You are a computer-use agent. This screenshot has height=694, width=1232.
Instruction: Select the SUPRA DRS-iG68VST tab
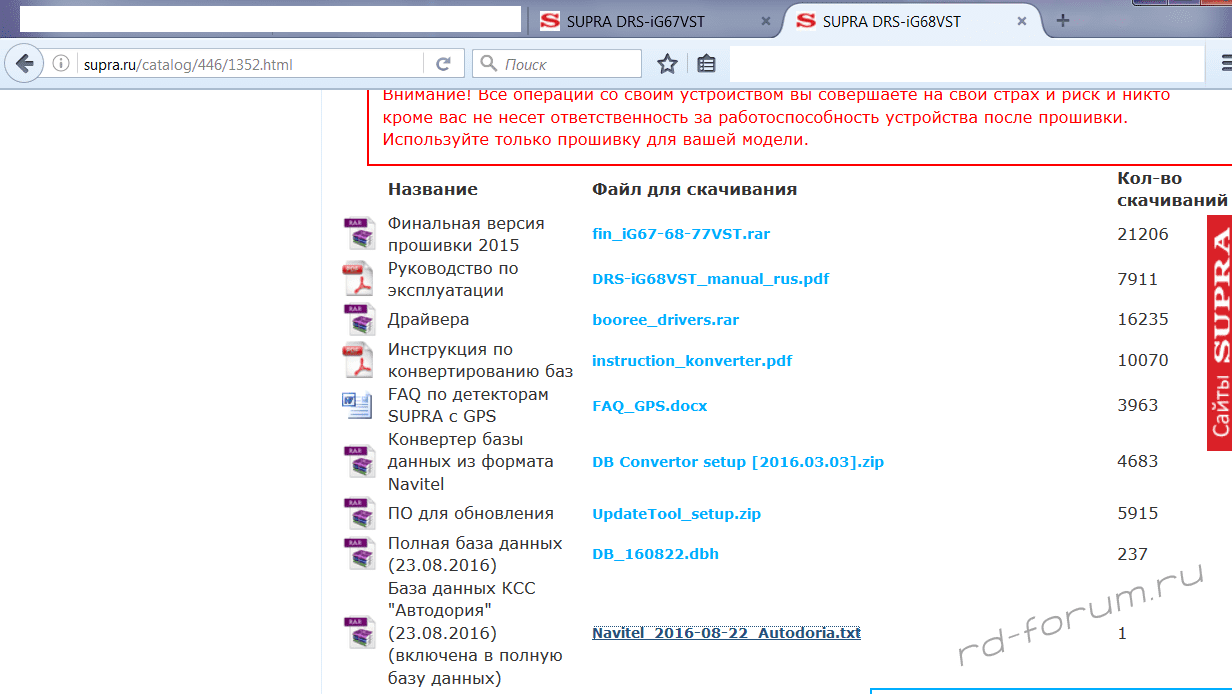tap(911, 21)
